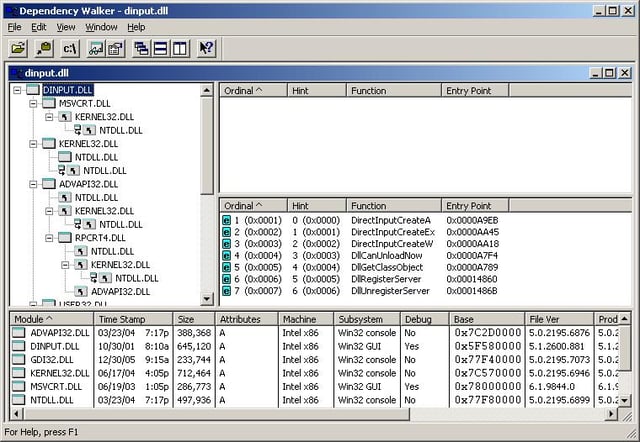
Task: Open the Window menu
Action: 101,27
